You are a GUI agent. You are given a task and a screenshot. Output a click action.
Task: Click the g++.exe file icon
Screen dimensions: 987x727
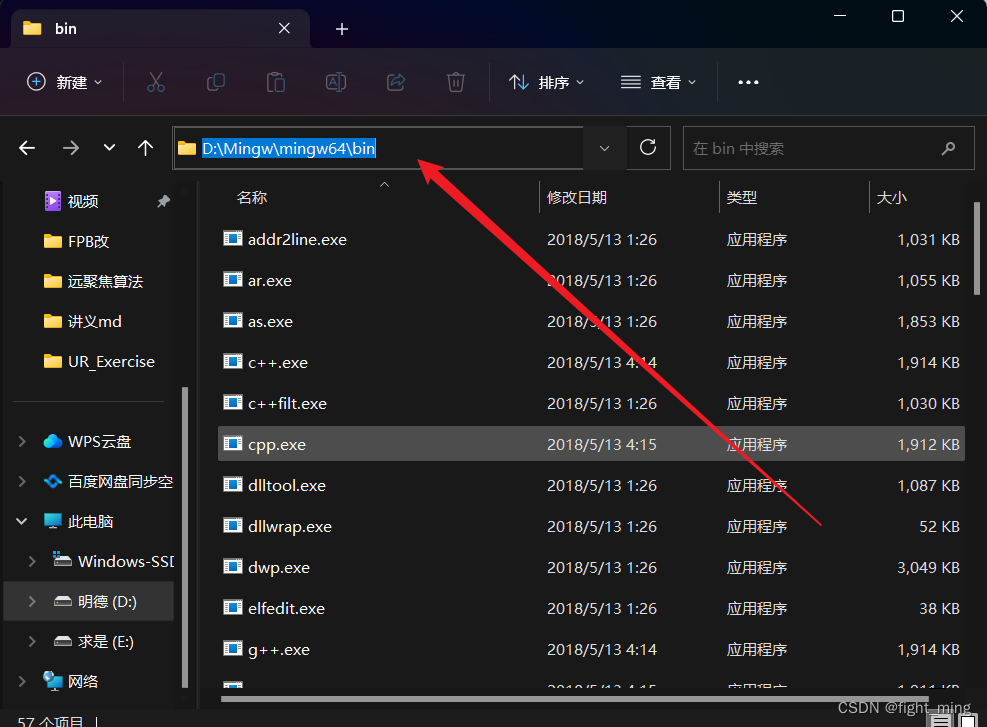coord(233,648)
